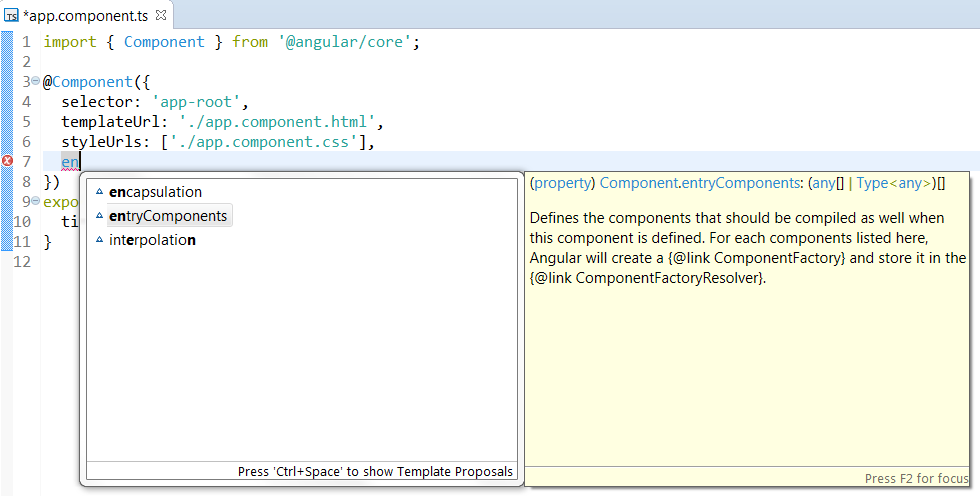Image resolution: width=980 pixels, height=496 pixels.
Task: Click the 'Press F2 for focus' hint
Action: click(917, 478)
